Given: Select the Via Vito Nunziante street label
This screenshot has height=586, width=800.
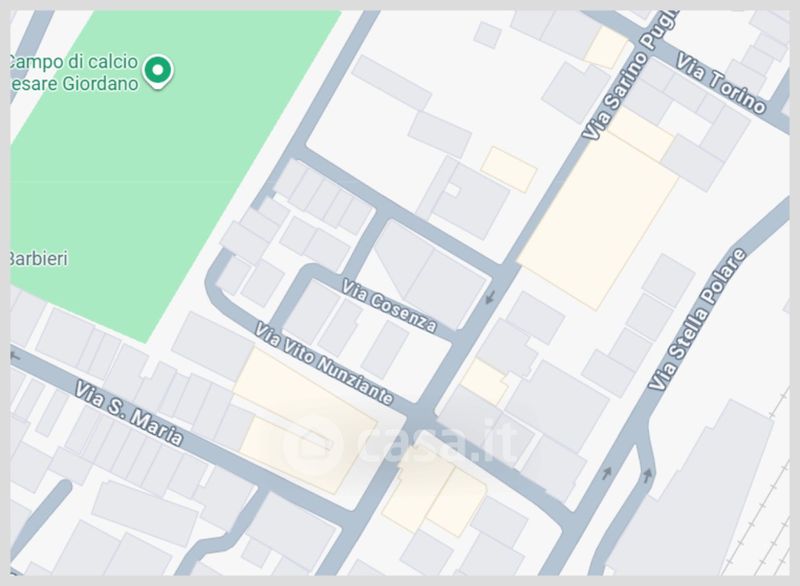Looking at the screenshot, I should pyautogui.click(x=324, y=363).
